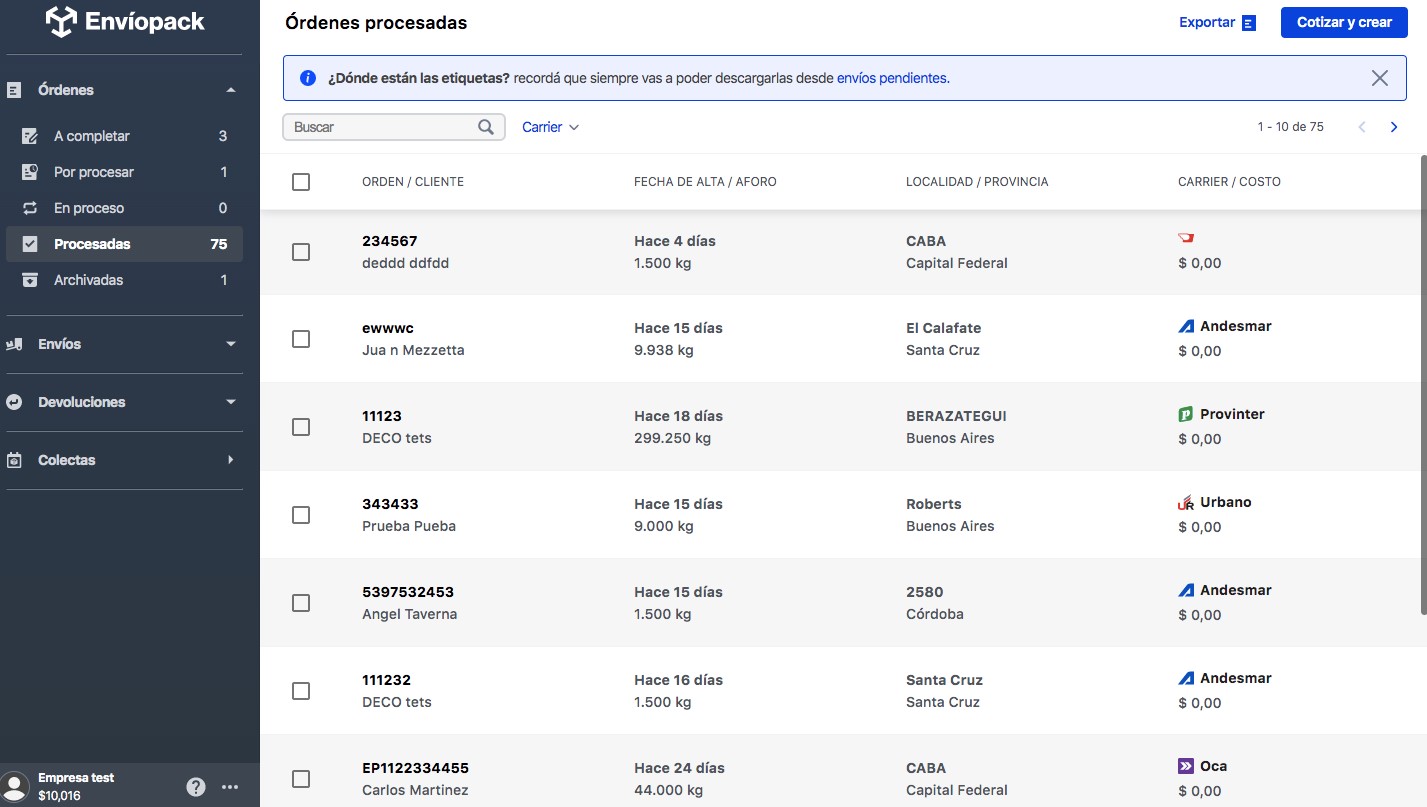Open order number 234567
The image size is (1427, 807).
pyautogui.click(x=390, y=241)
